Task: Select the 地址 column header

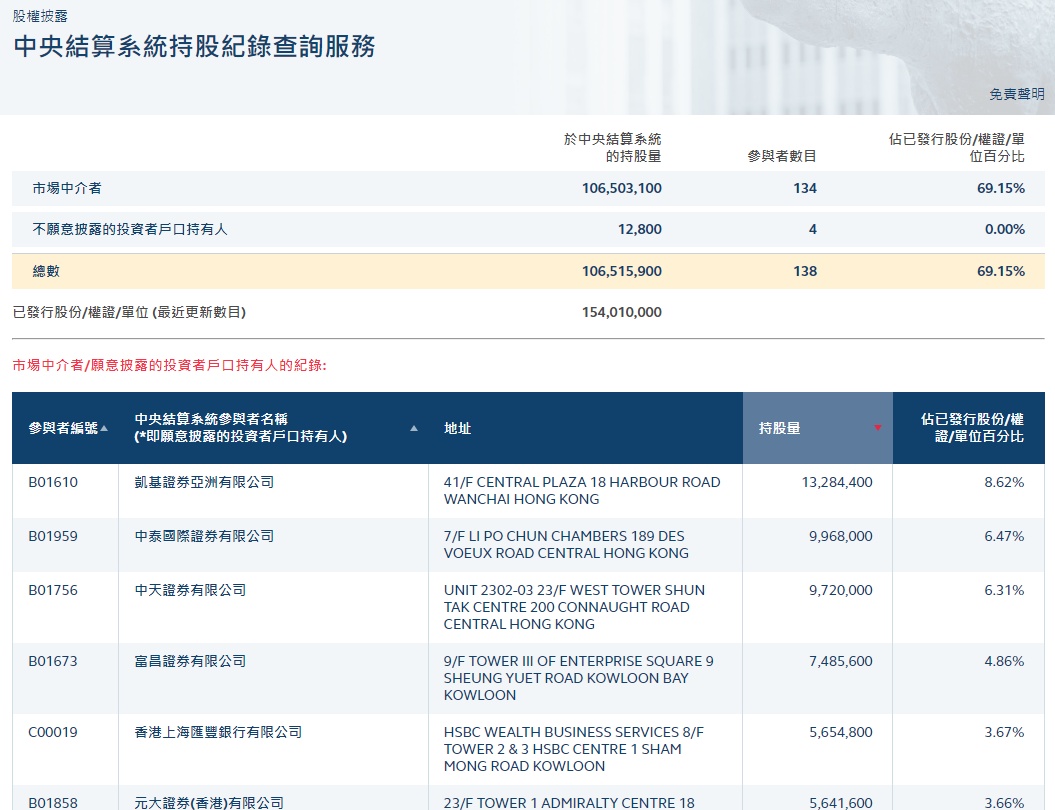Action: tap(458, 428)
